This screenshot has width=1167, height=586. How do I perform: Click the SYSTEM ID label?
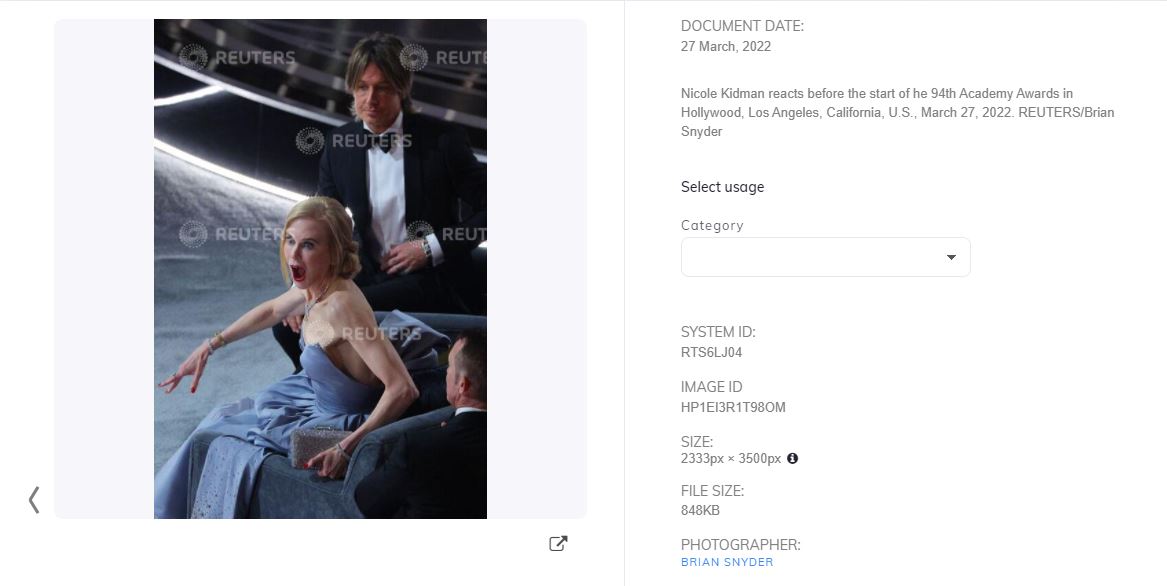click(718, 332)
